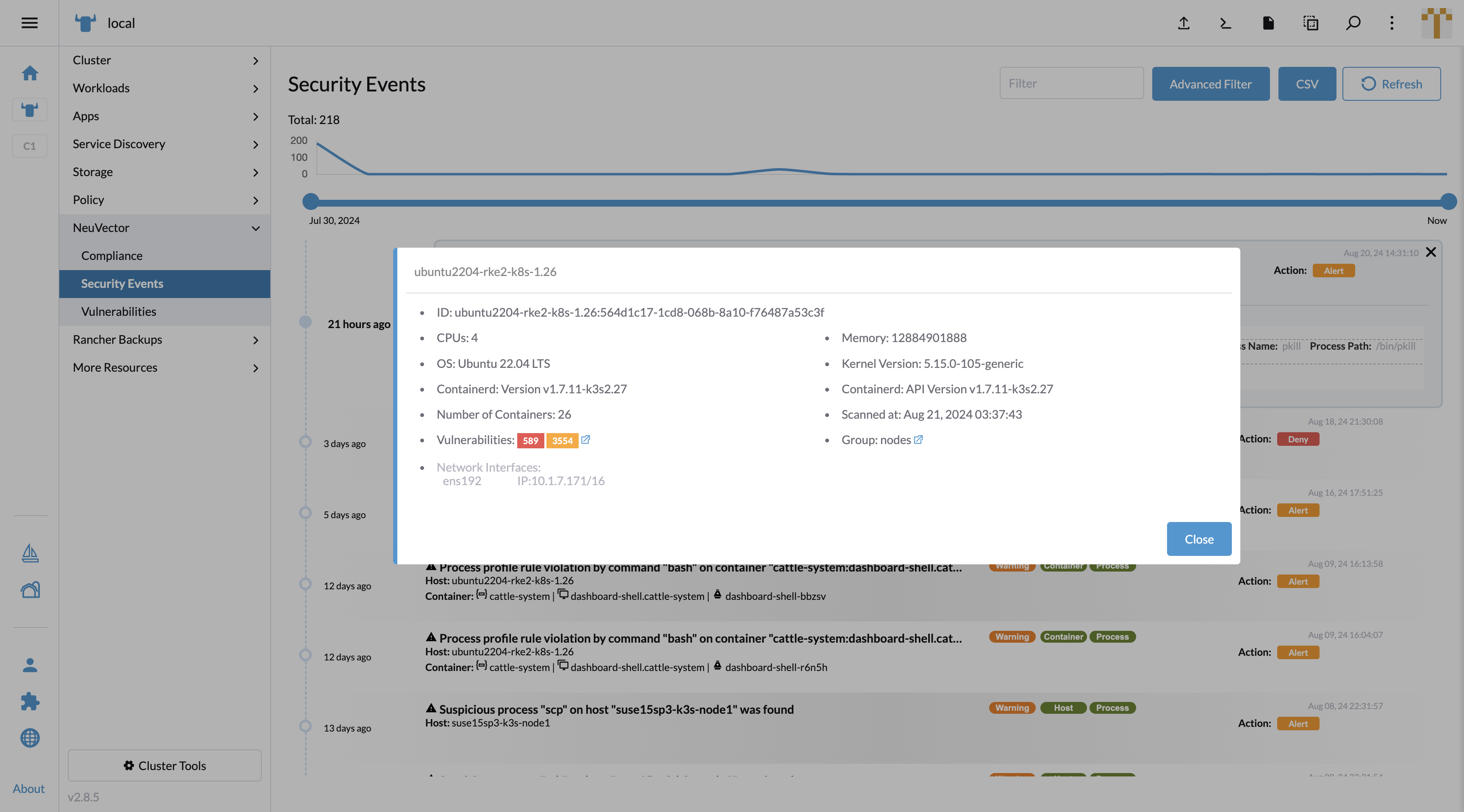The image size is (1464, 812).
Task: Click the Filter input field
Action: click(x=1071, y=83)
